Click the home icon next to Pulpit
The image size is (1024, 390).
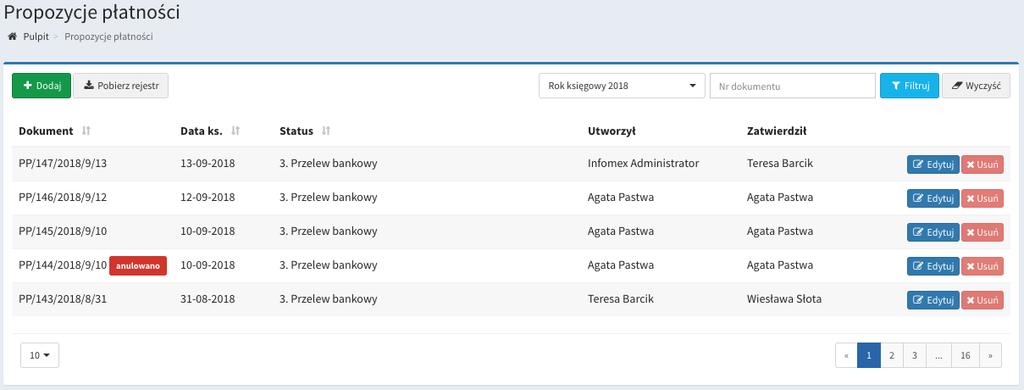pos(12,37)
